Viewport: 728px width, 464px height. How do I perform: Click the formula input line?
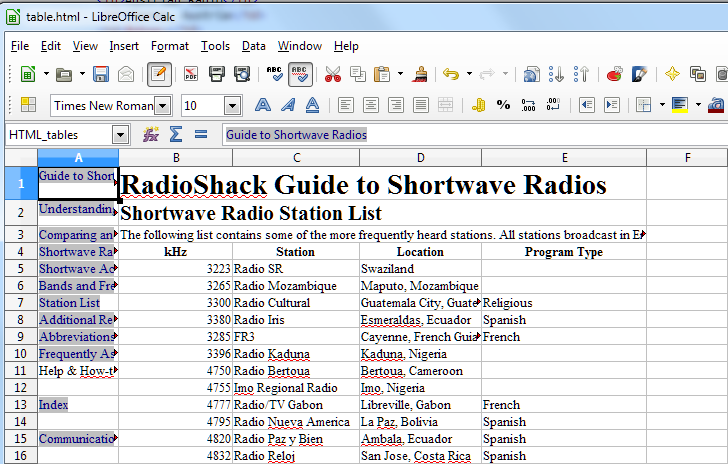[475, 135]
